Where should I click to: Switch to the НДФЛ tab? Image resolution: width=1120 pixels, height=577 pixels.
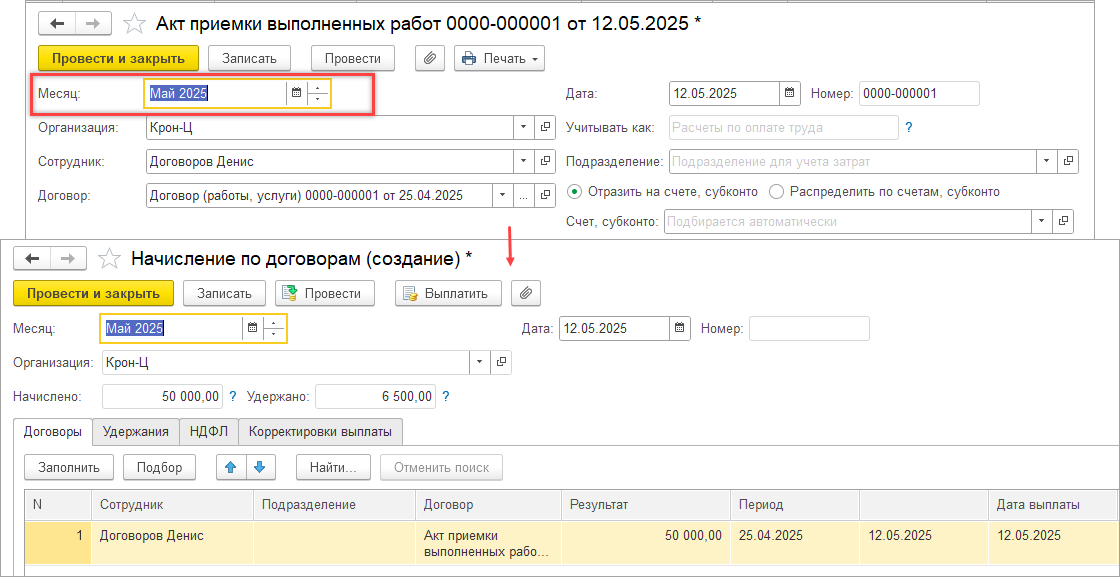click(209, 432)
